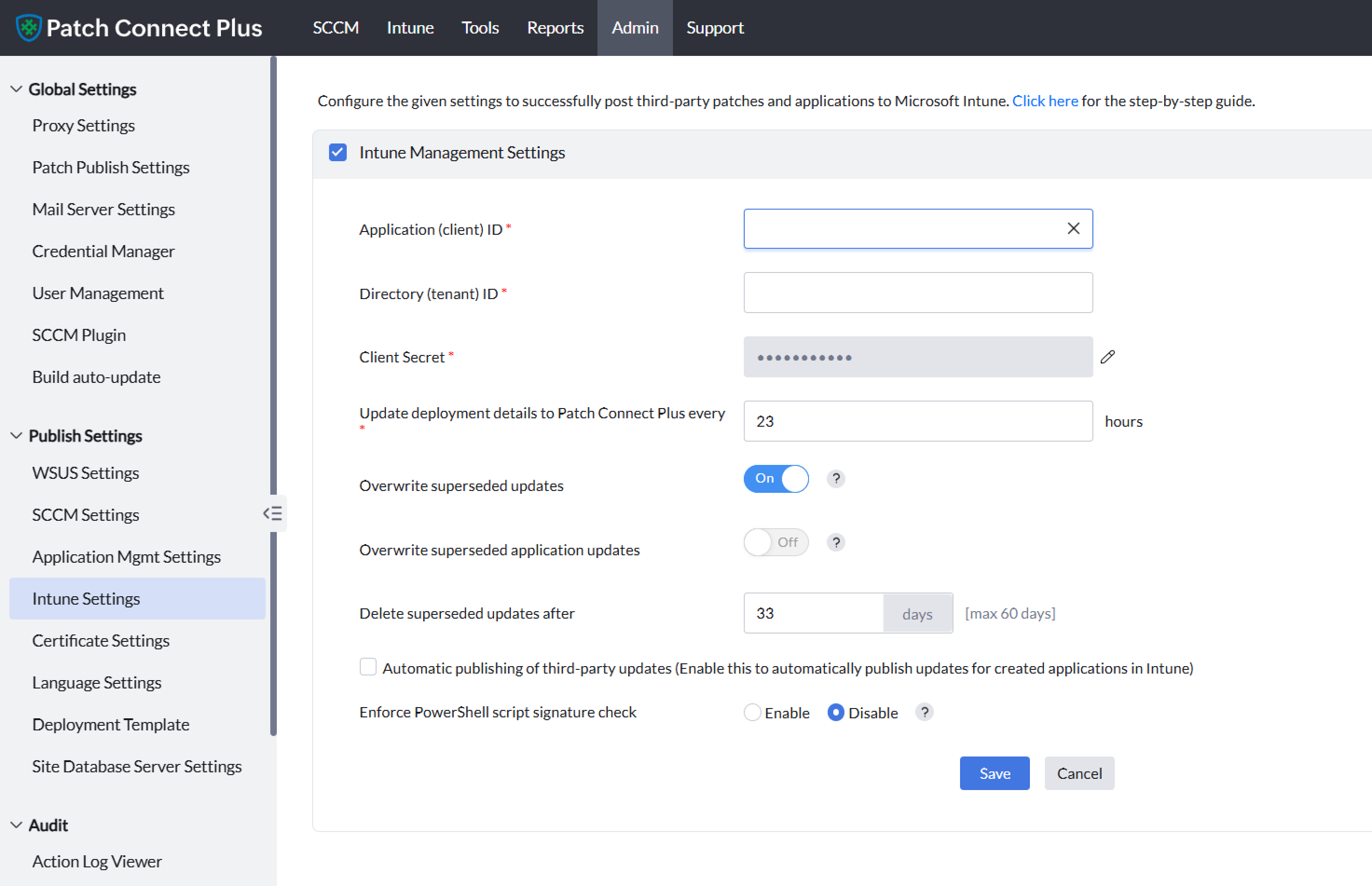Open the Reports menu

pos(556,27)
